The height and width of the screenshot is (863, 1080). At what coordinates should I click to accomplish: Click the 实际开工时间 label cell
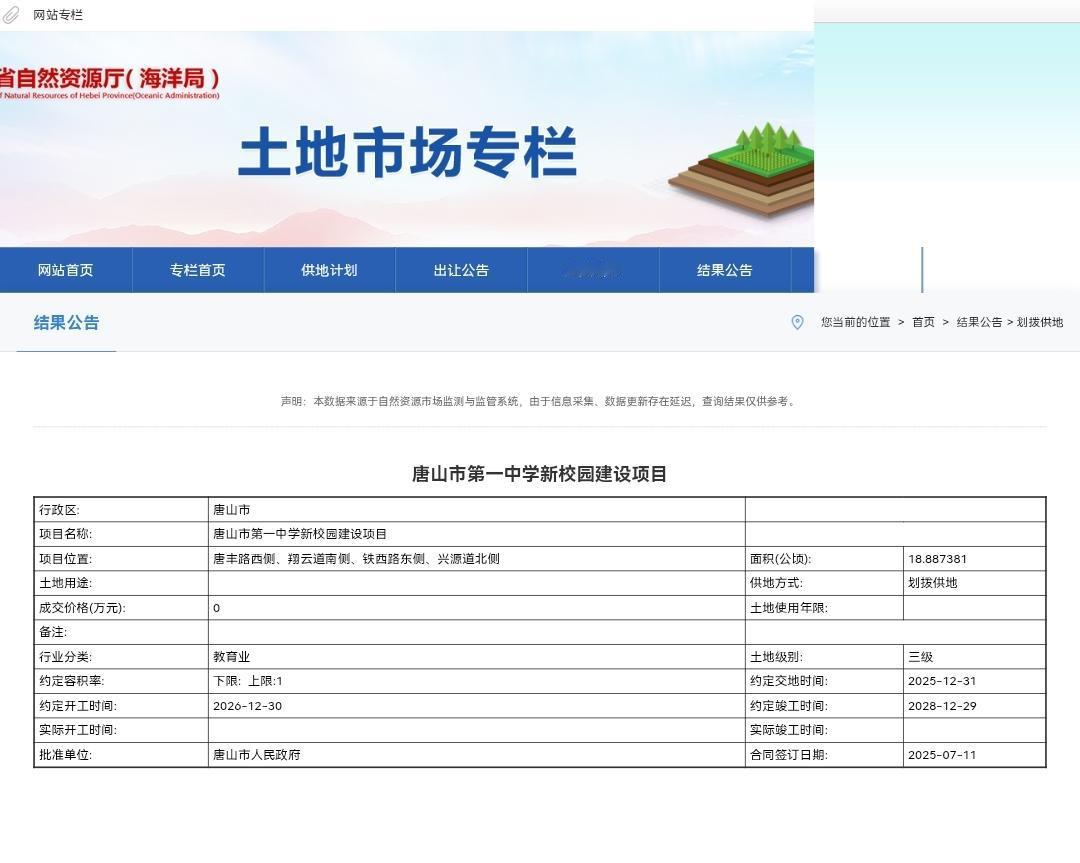pyautogui.click(x=121, y=729)
